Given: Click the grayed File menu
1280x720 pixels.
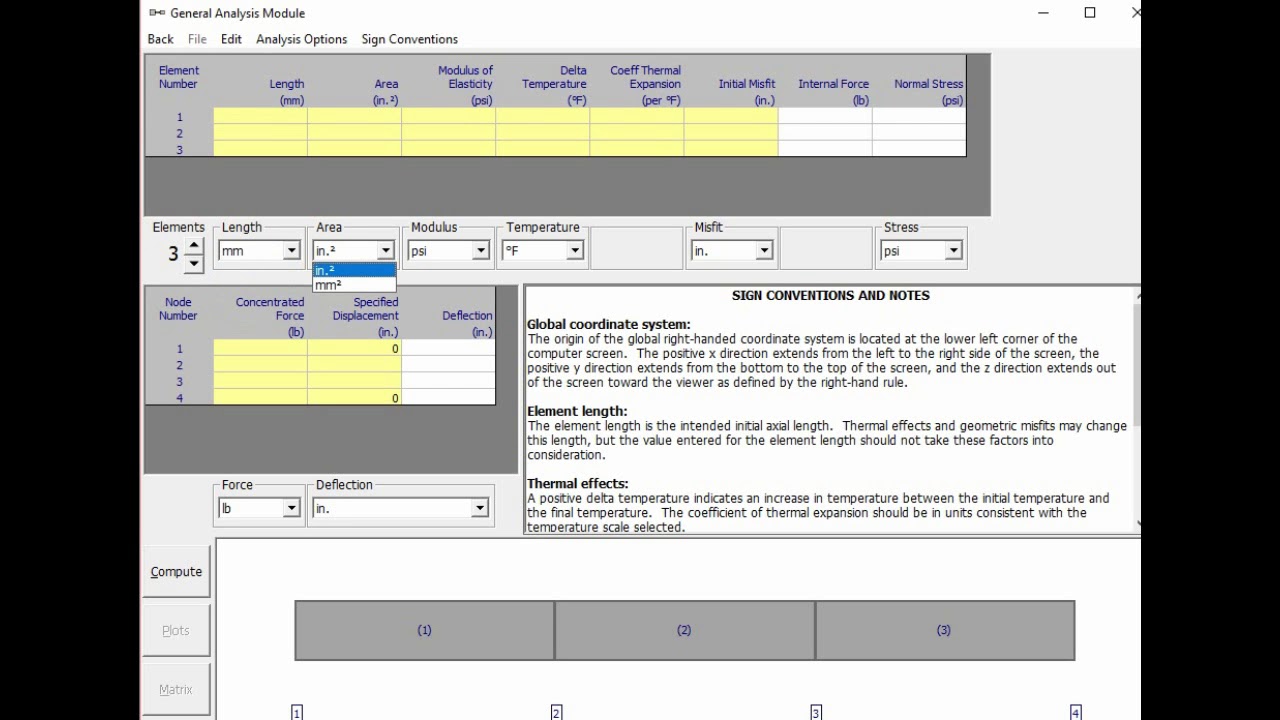Looking at the screenshot, I should pyautogui.click(x=197, y=39).
